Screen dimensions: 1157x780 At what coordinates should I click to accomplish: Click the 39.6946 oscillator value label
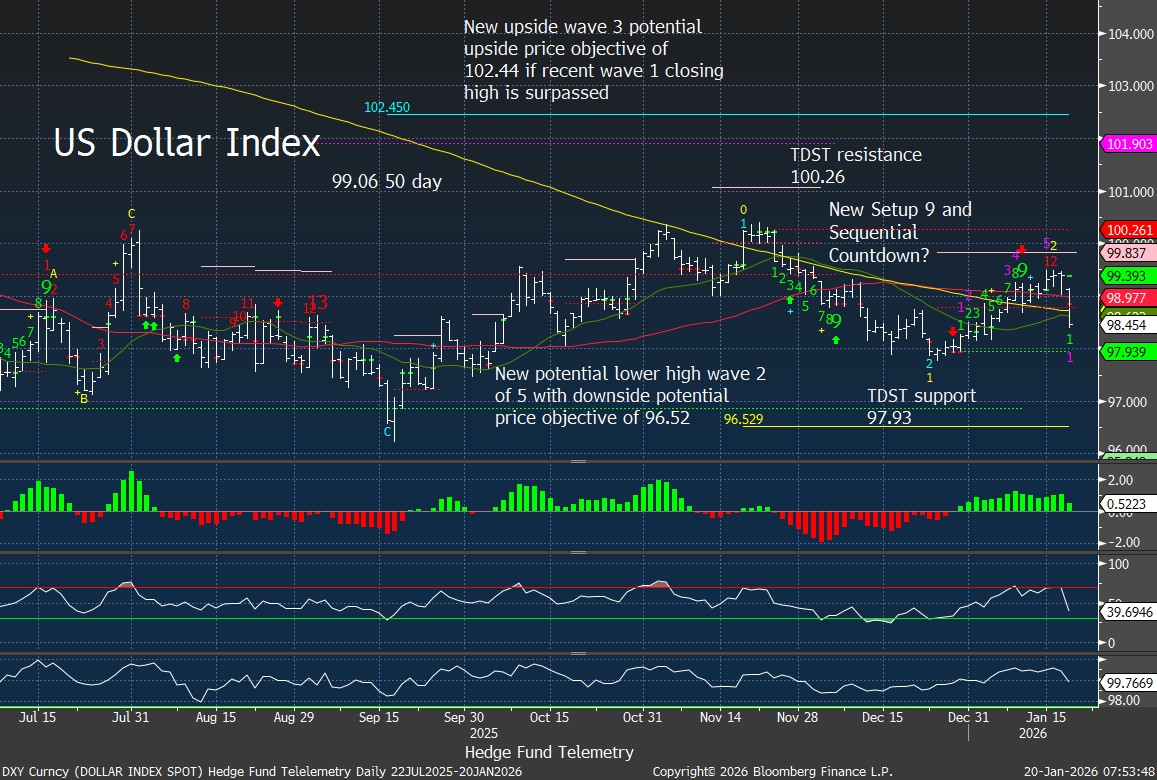point(1128,610)
